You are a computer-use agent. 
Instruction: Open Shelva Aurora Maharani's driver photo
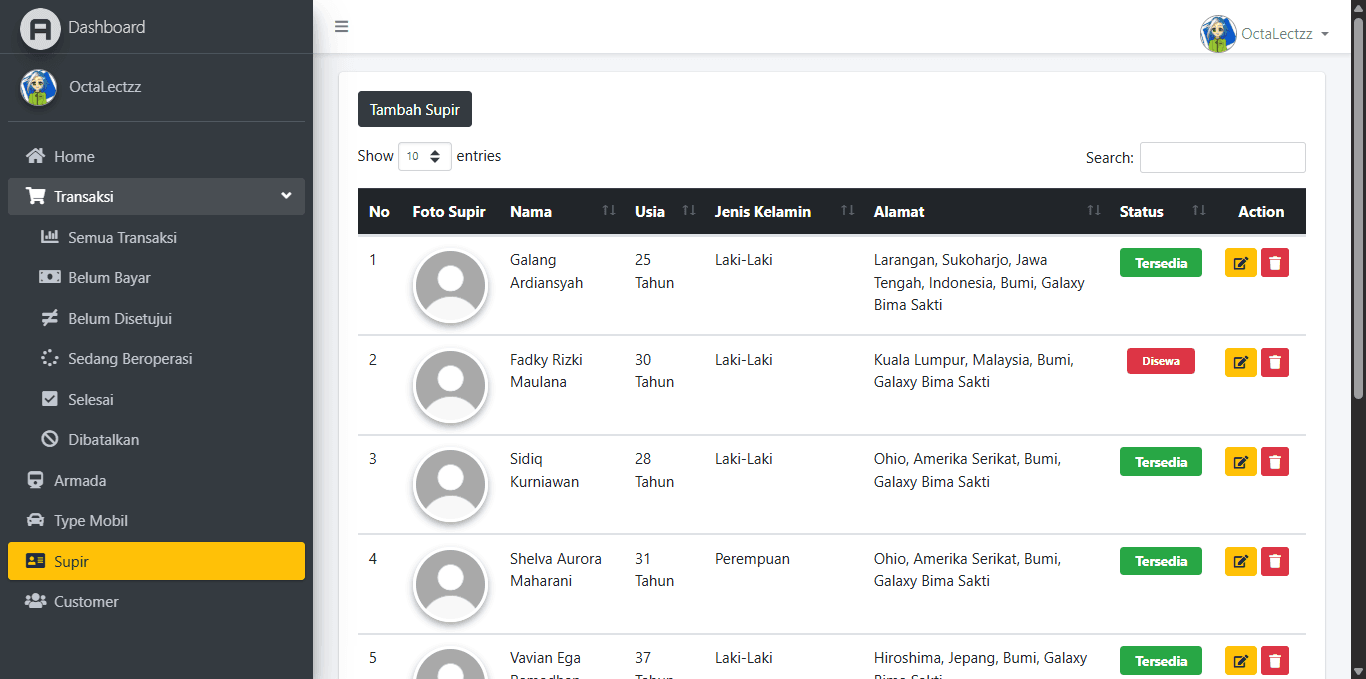click(x=451, y=584)
